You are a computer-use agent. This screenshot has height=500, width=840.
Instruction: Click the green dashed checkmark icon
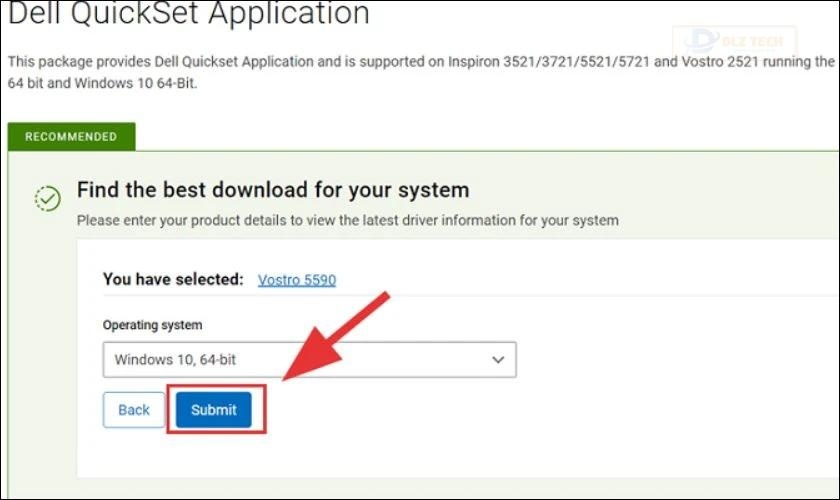tap(47, 198)
